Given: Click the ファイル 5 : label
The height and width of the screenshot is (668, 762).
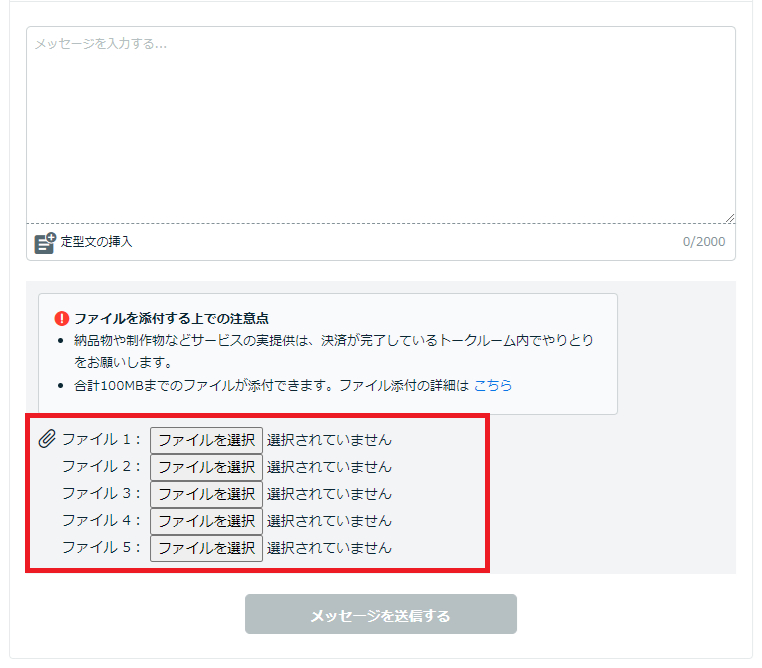Looking at the screenshot, I should (x=102, y=548).
